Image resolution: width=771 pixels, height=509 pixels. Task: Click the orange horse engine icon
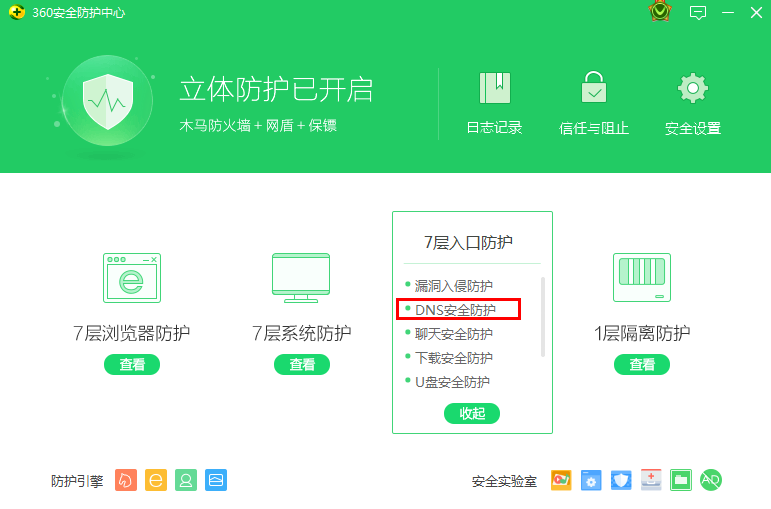[126, 480]
